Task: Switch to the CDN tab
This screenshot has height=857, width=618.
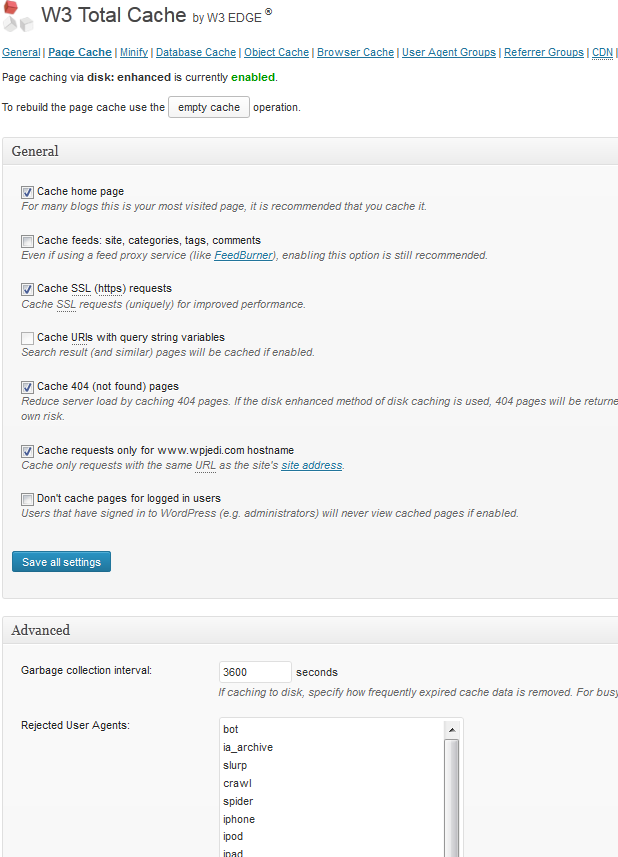Action: click(602, 52)
